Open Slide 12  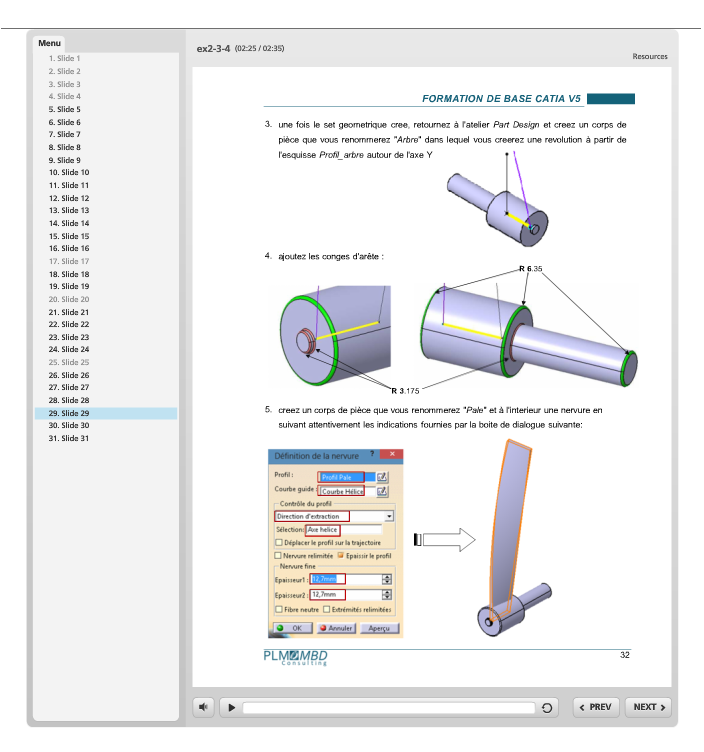[69, 198]
